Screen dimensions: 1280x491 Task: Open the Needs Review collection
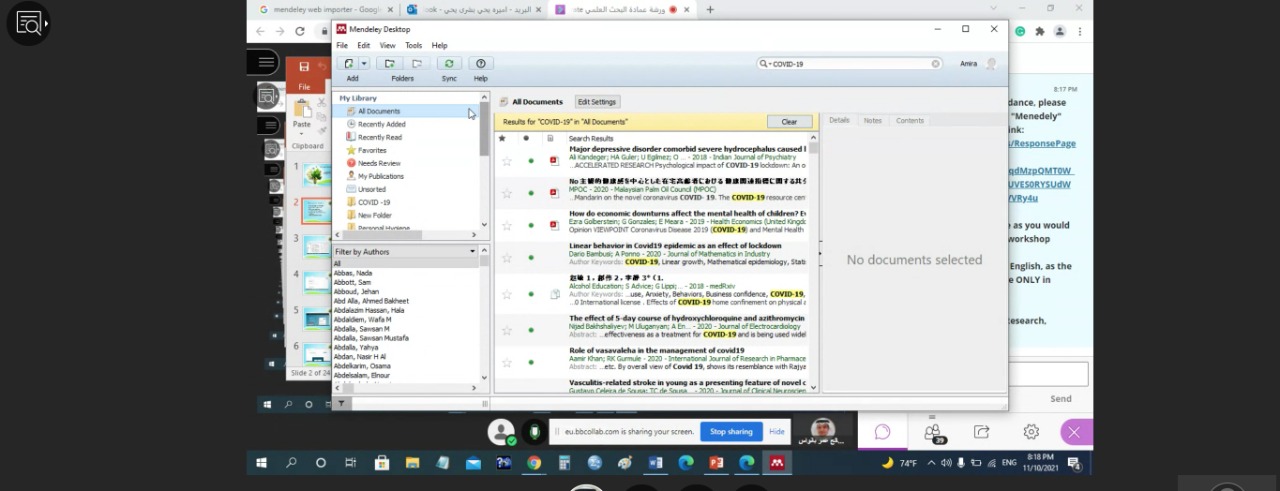click(x=378, y=163)
